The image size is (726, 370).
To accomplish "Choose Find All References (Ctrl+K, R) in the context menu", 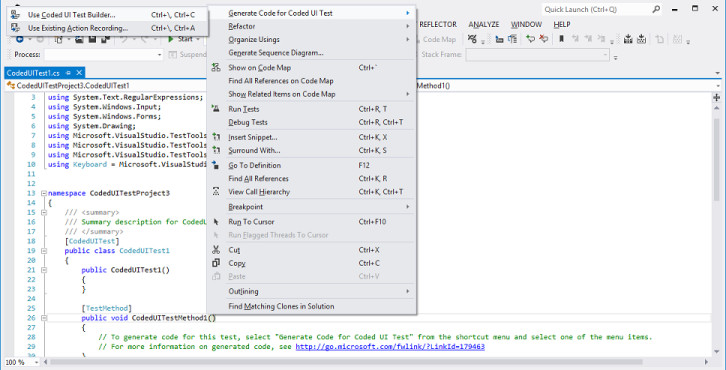I will 311,178.
